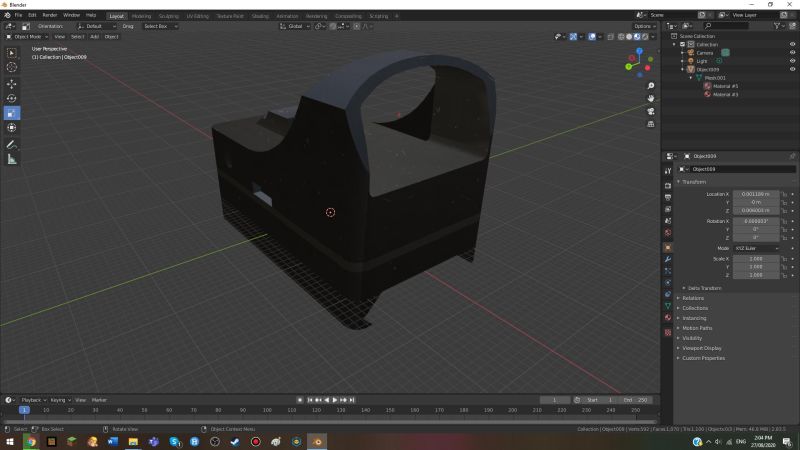This screenshot has width=800, height=450.
Task: Activate the Transform tool
Action: point(11,128)
